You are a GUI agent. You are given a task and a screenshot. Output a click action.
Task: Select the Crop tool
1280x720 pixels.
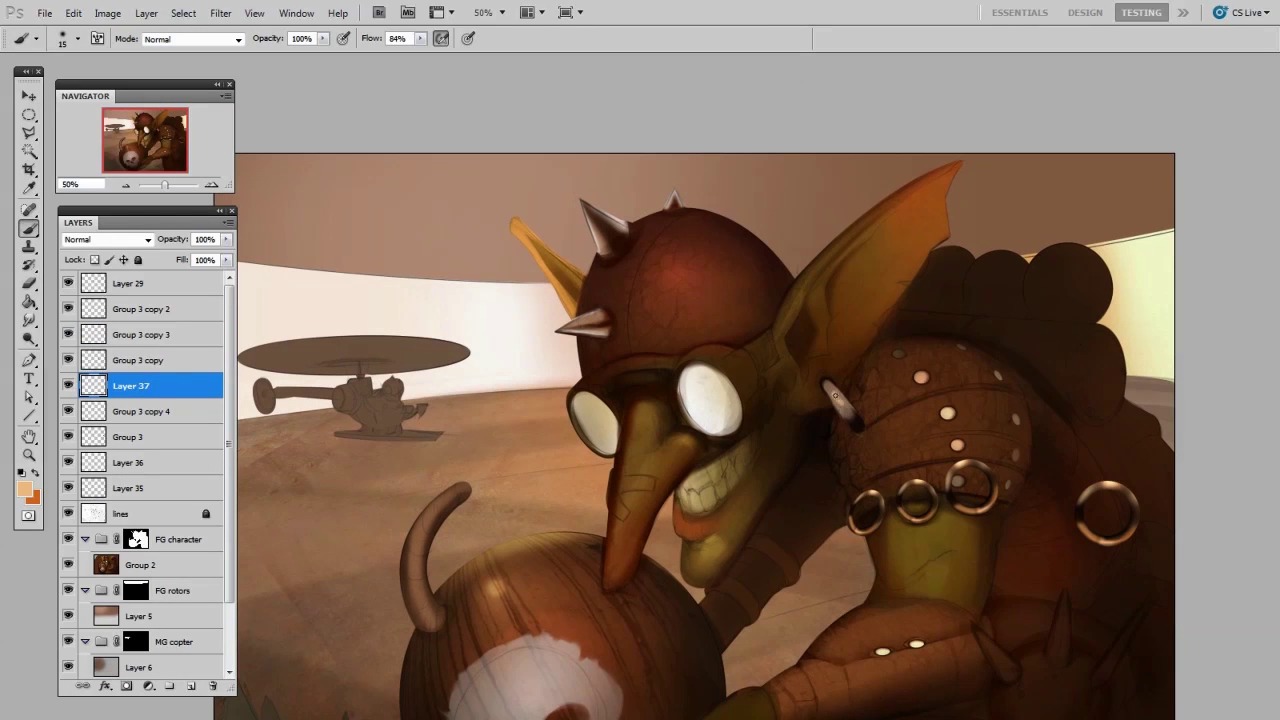29,170
